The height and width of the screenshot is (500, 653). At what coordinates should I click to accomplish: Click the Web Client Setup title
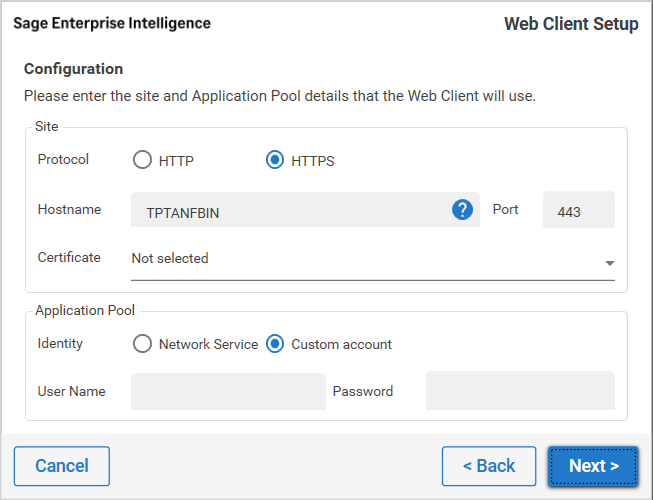pyautogui.click(x=571, y=24)
